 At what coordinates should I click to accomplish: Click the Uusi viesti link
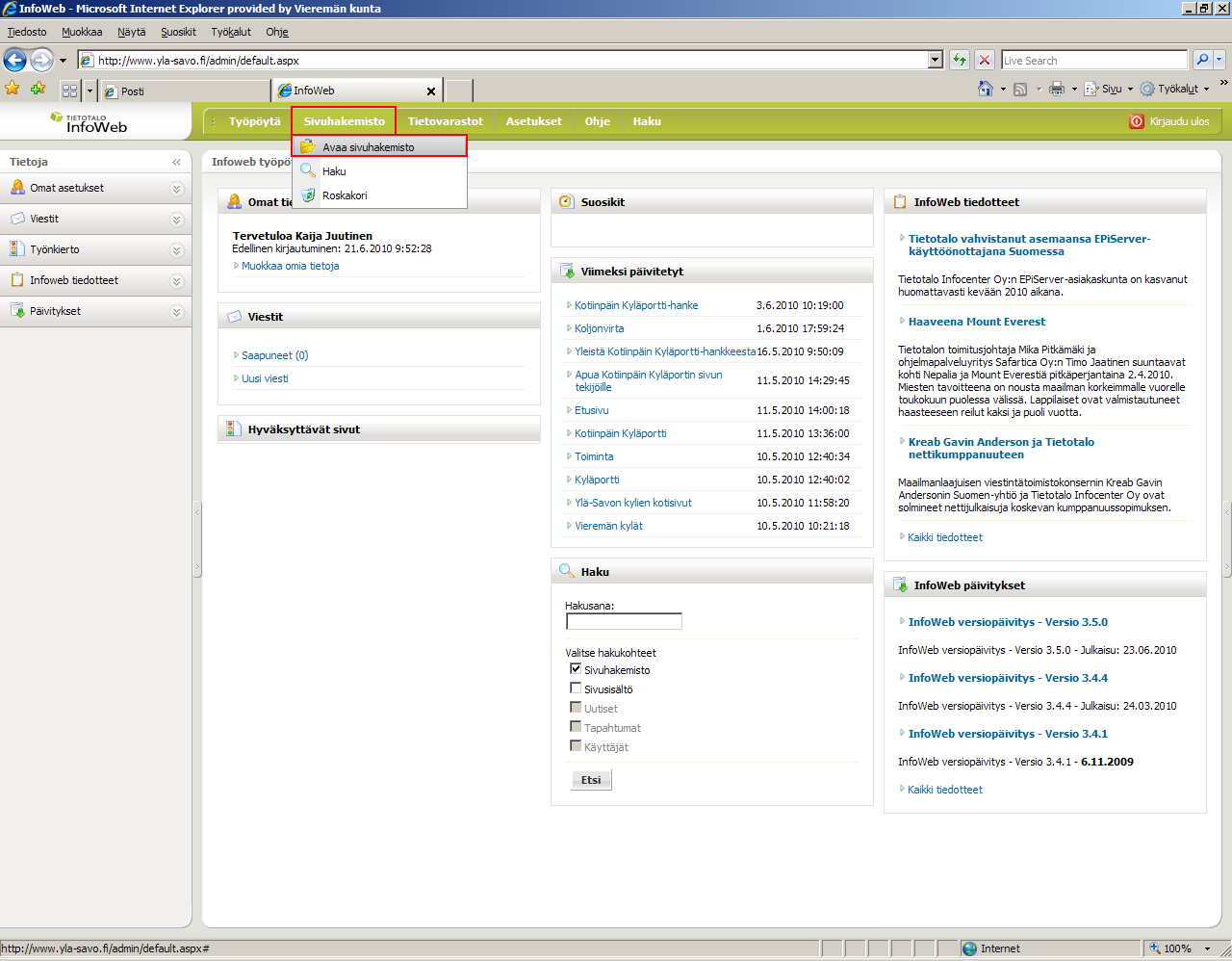click(265, 378)
